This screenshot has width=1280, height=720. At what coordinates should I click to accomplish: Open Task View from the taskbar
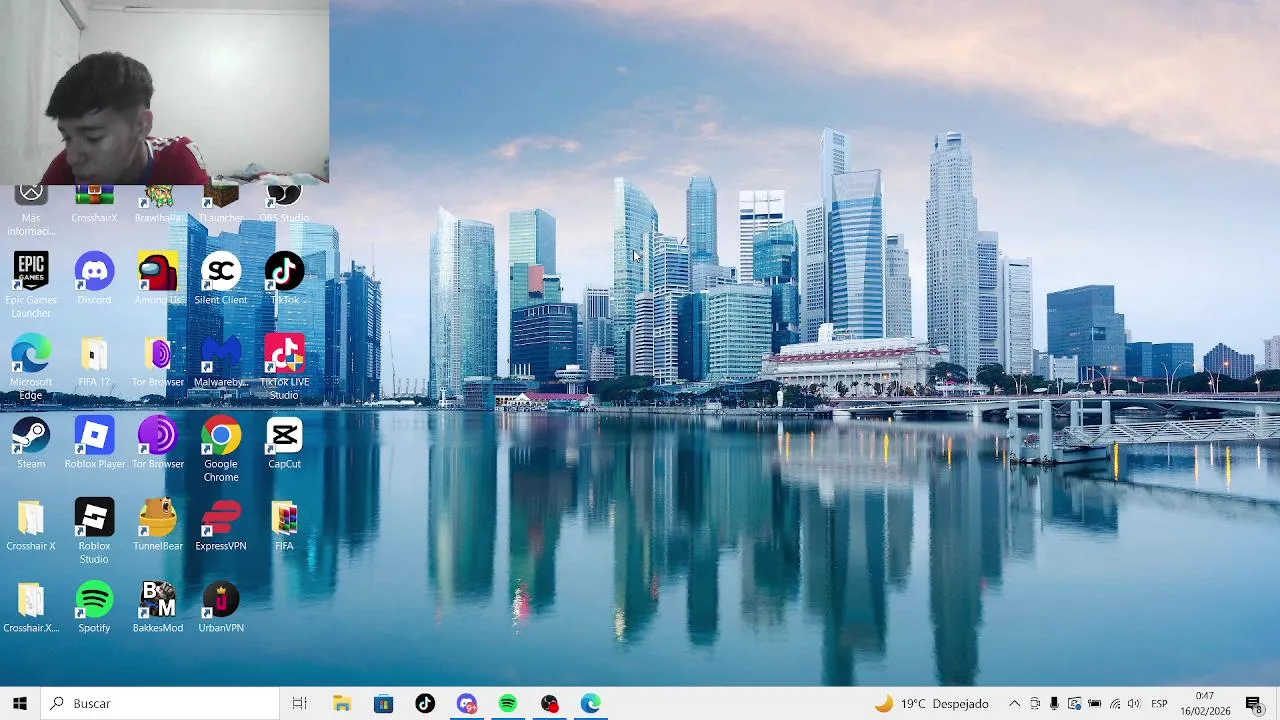299,703
